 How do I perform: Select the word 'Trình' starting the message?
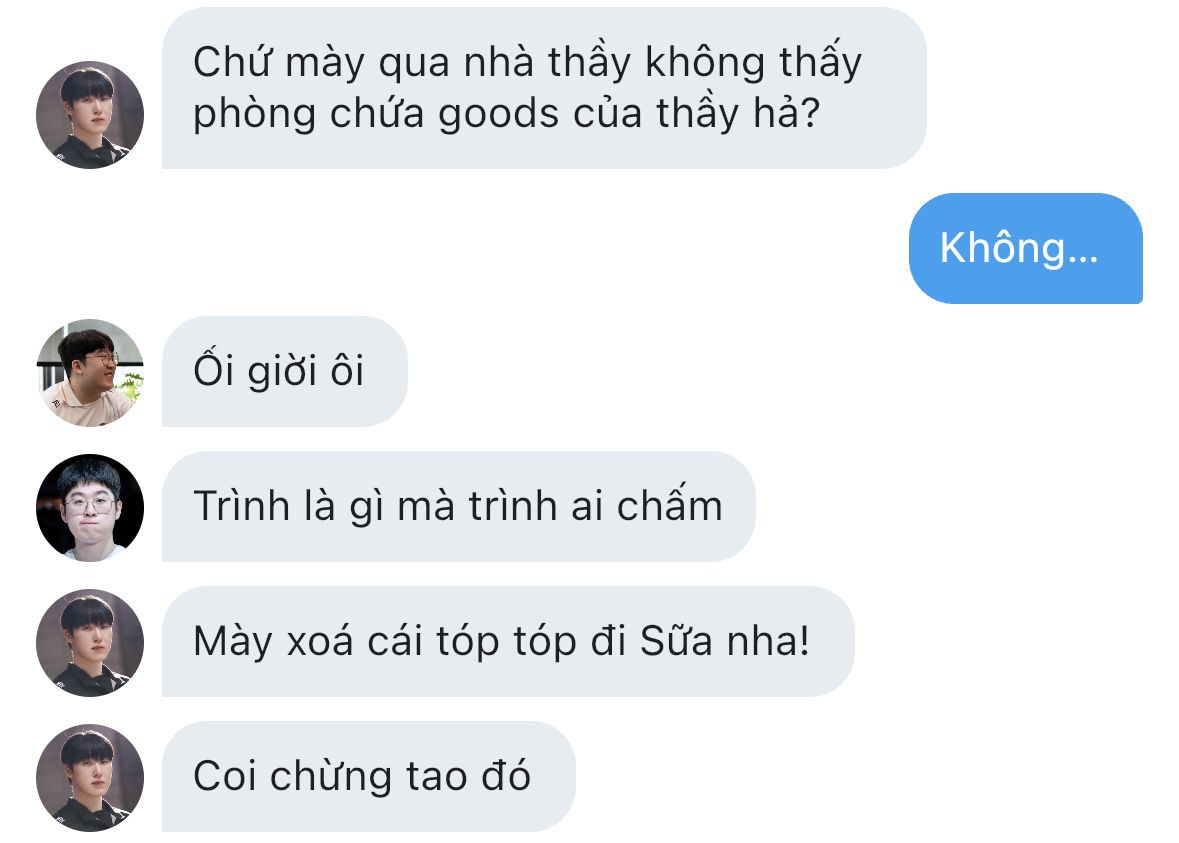(241, 505)
